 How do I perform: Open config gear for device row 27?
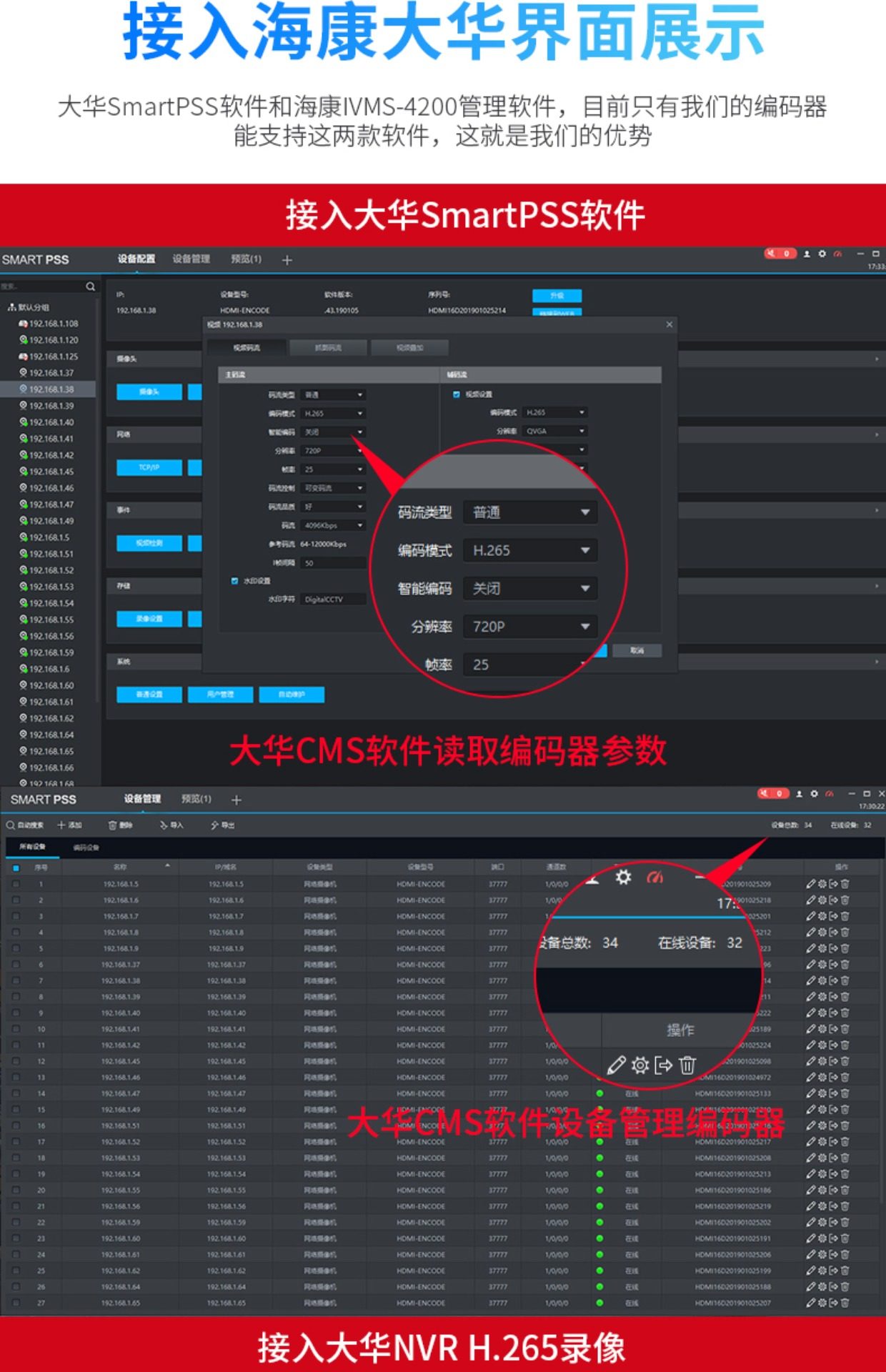coord(822,1303)
